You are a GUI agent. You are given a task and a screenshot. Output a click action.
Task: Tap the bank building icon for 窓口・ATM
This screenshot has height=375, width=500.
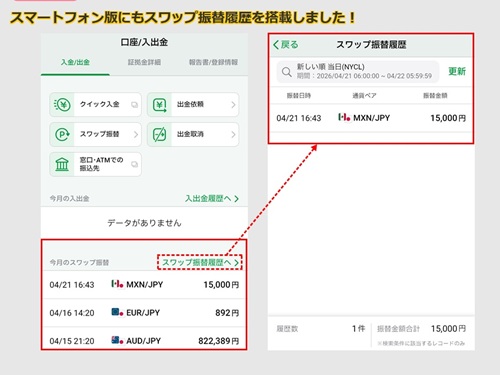pos(62,164)
